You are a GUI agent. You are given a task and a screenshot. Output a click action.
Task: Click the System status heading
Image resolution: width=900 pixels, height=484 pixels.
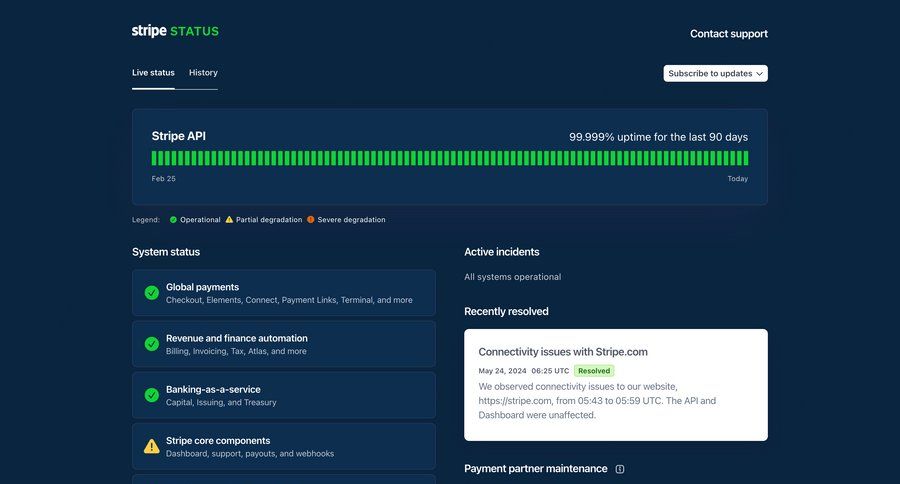click(x=166, y=252)
